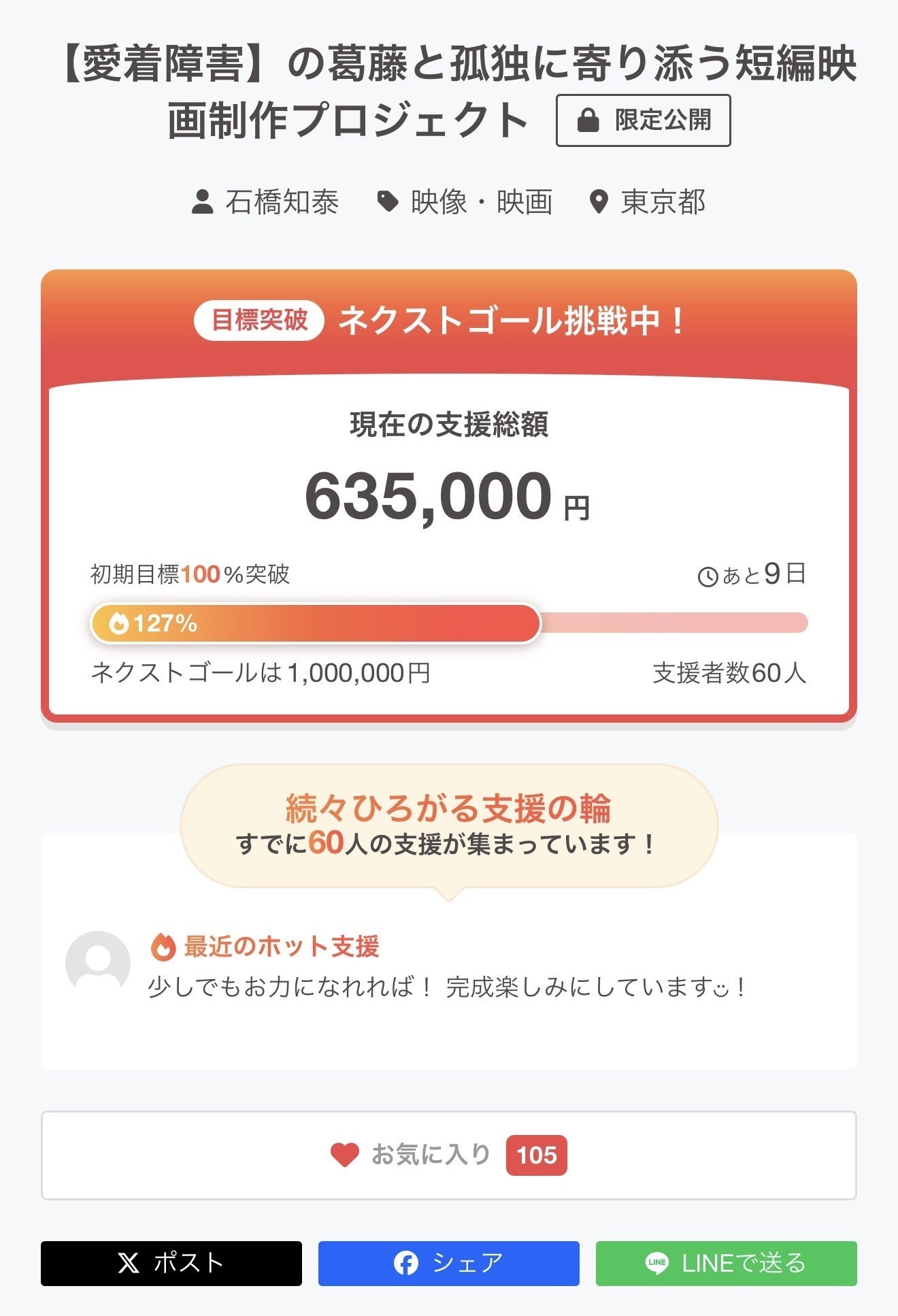Click the person icon next to 石橋知泰
Viewport: 898px width, 1316px height.
[202, 202]
